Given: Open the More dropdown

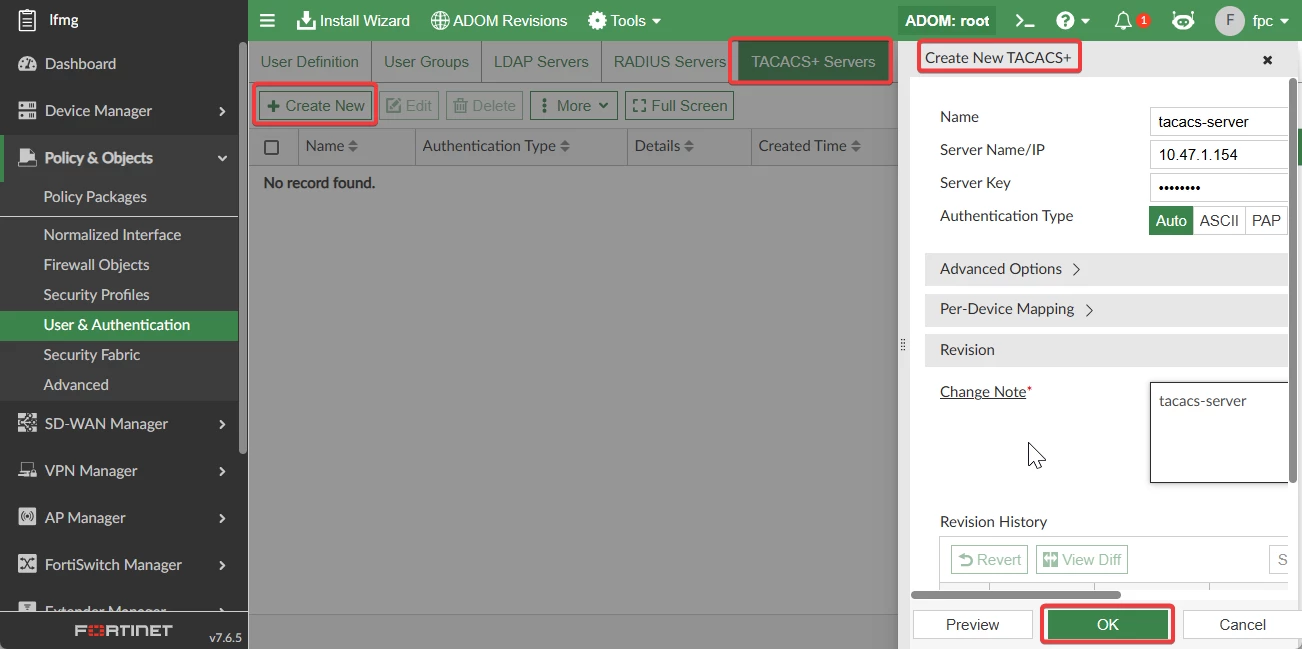Looking at the screenshot, I should (574, 105).
